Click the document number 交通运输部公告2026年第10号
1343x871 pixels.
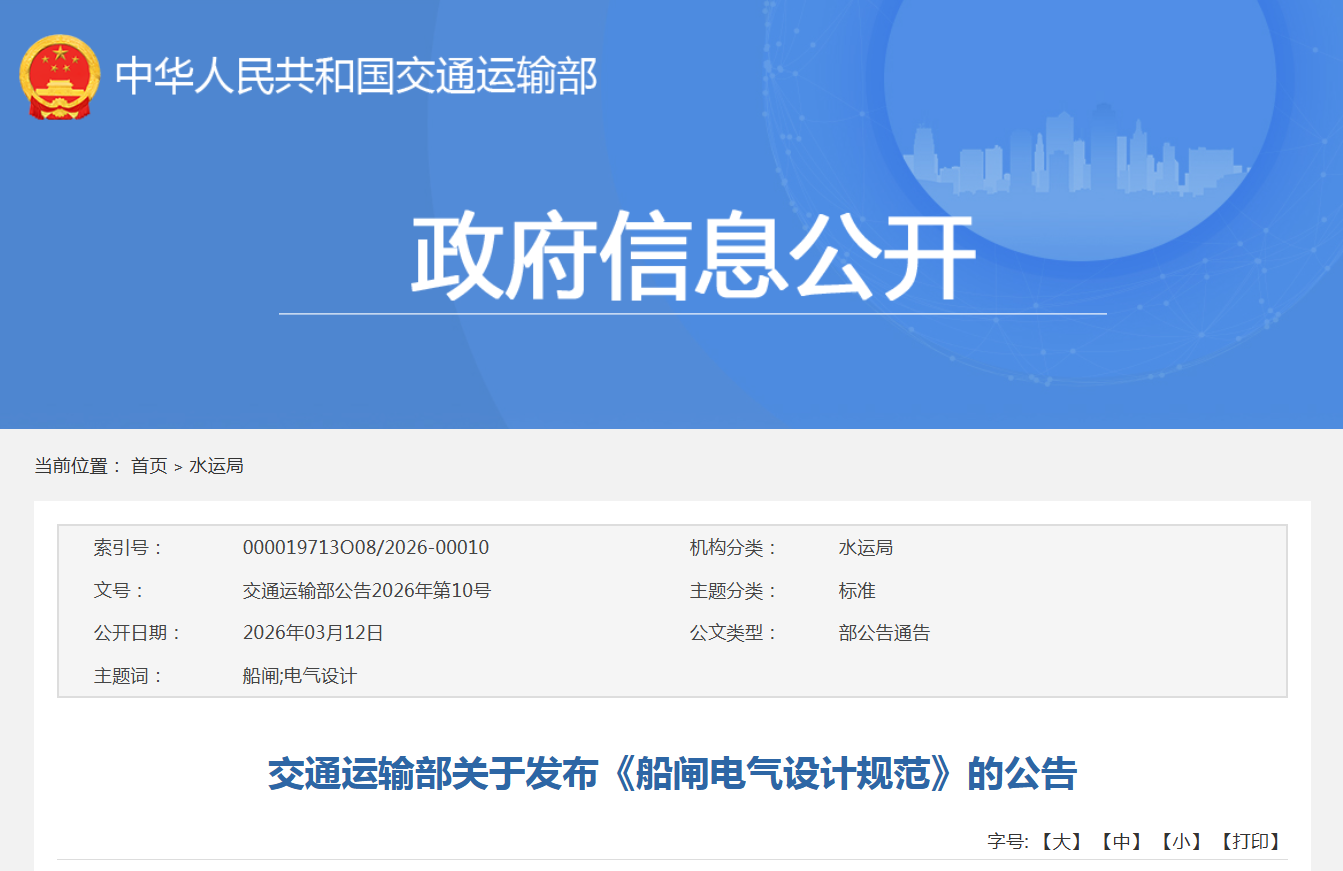pyautogui.click(x=367, y=591)
